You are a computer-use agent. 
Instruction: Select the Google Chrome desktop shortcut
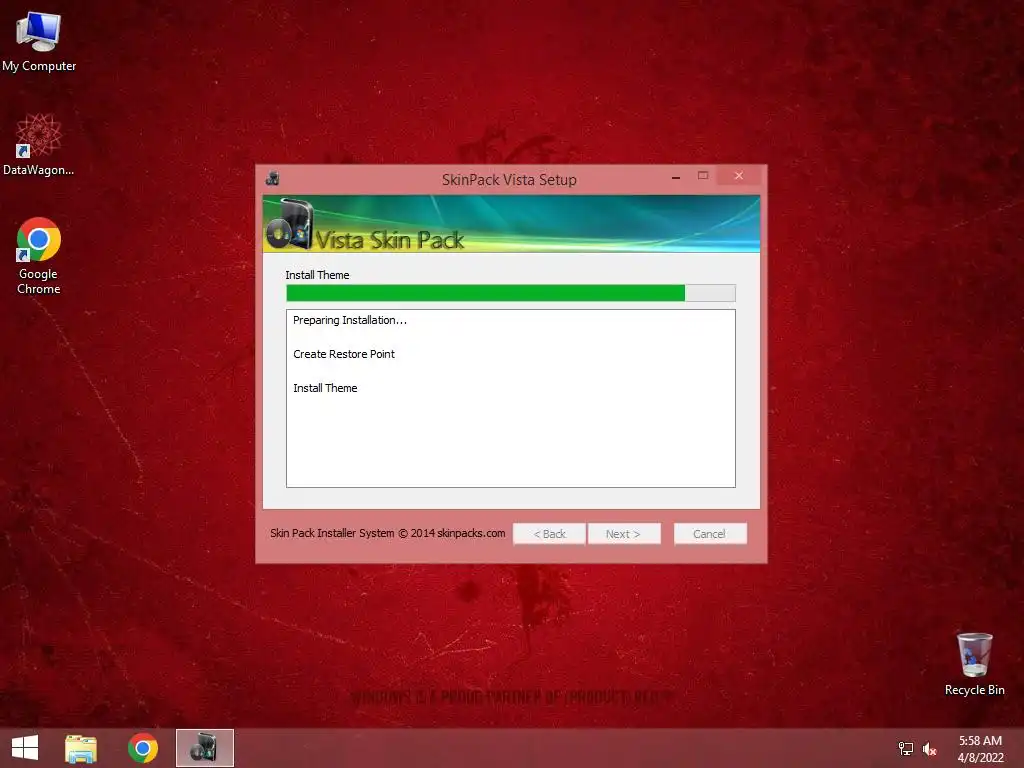(x=39, y=255)
